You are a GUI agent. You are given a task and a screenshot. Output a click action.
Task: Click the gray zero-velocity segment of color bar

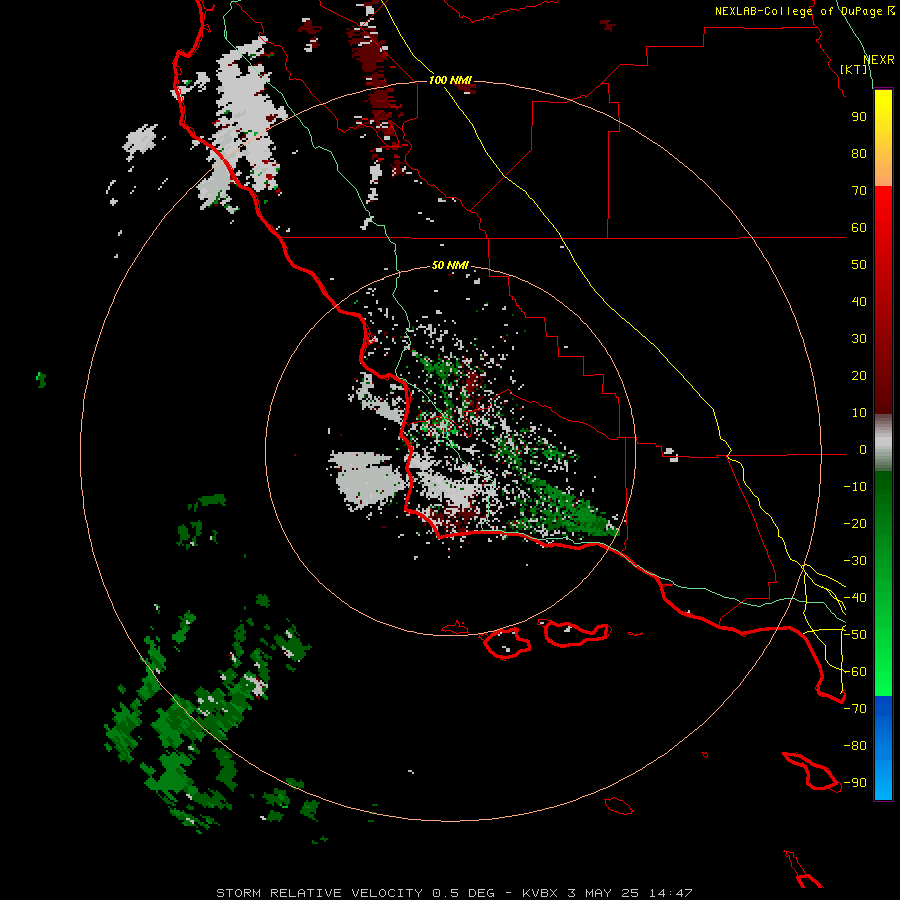coord(883,443)
